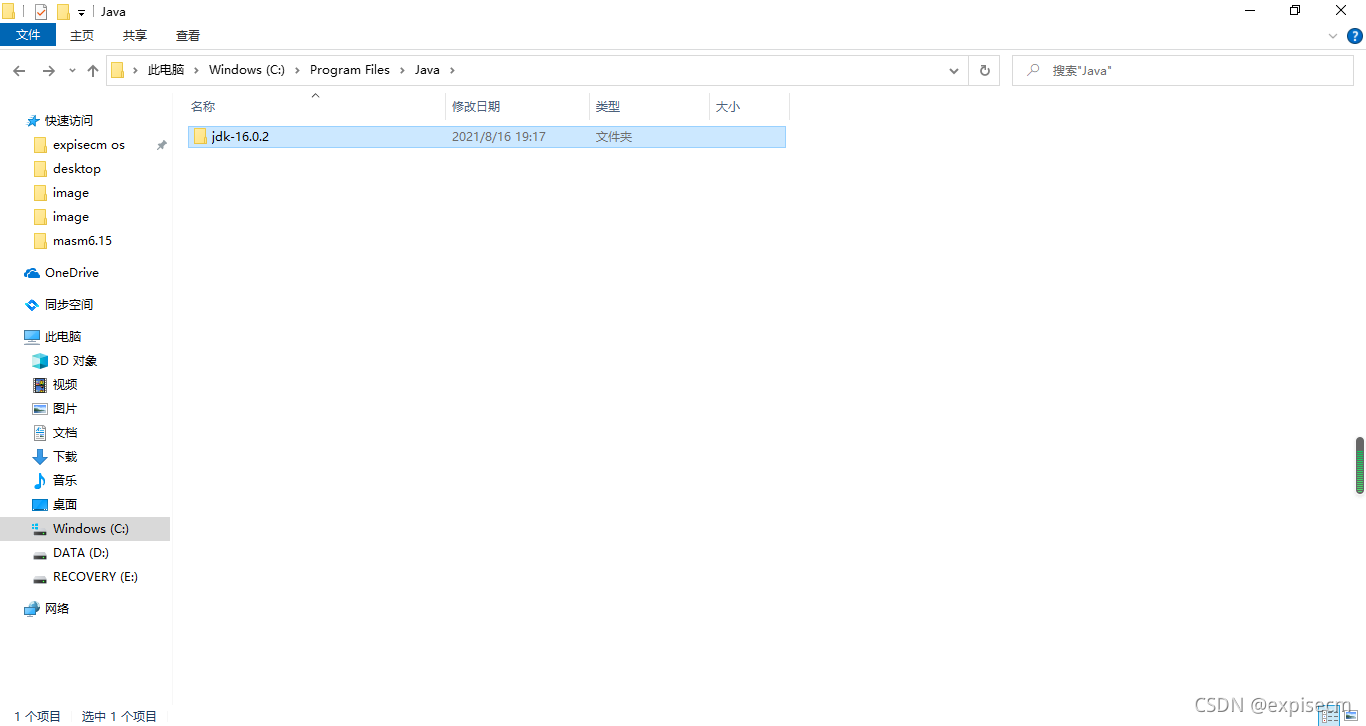Select 此电脑 in the navigation pane
This screenshot has height=726, width=1366.
click(63, 337)
